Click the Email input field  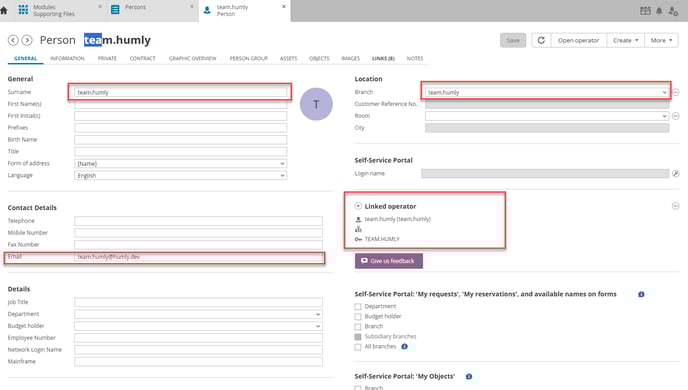pyautogui.click(x=198, y=257)
